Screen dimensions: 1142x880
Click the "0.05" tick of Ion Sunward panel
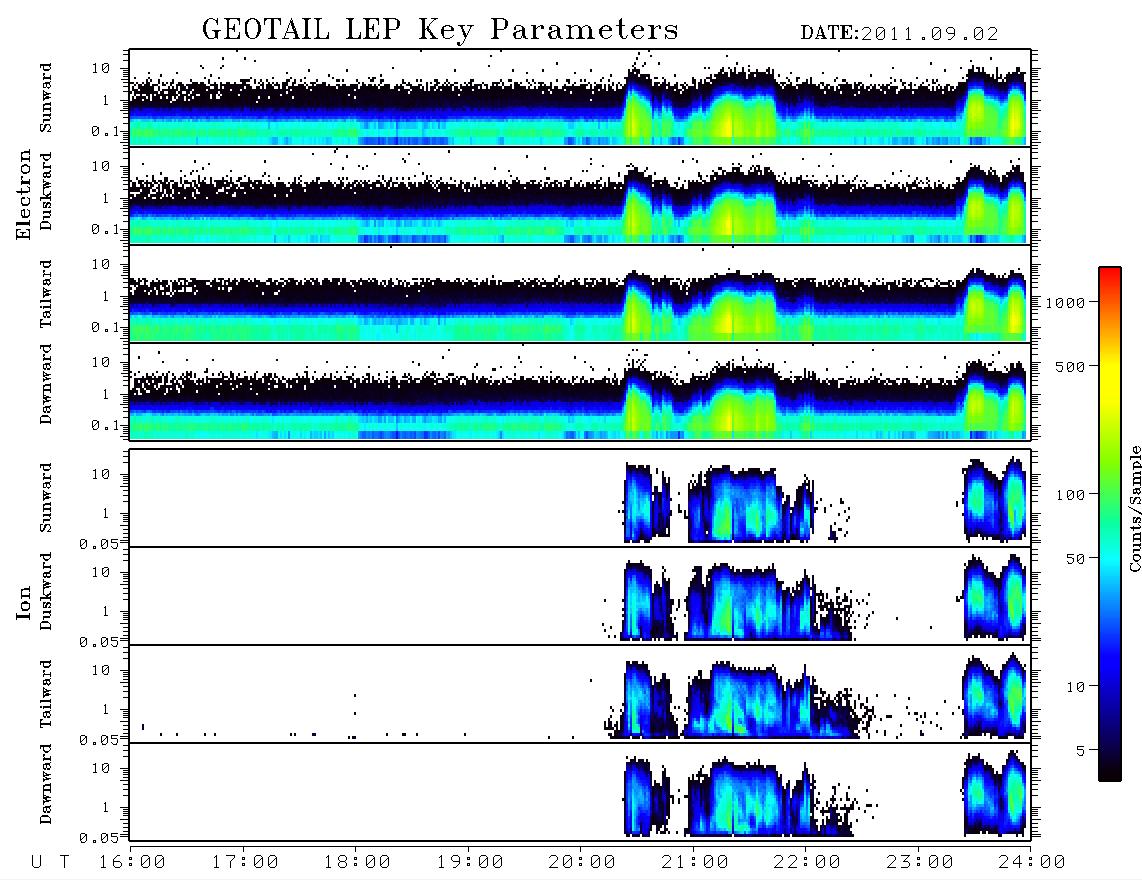point(99,544)
